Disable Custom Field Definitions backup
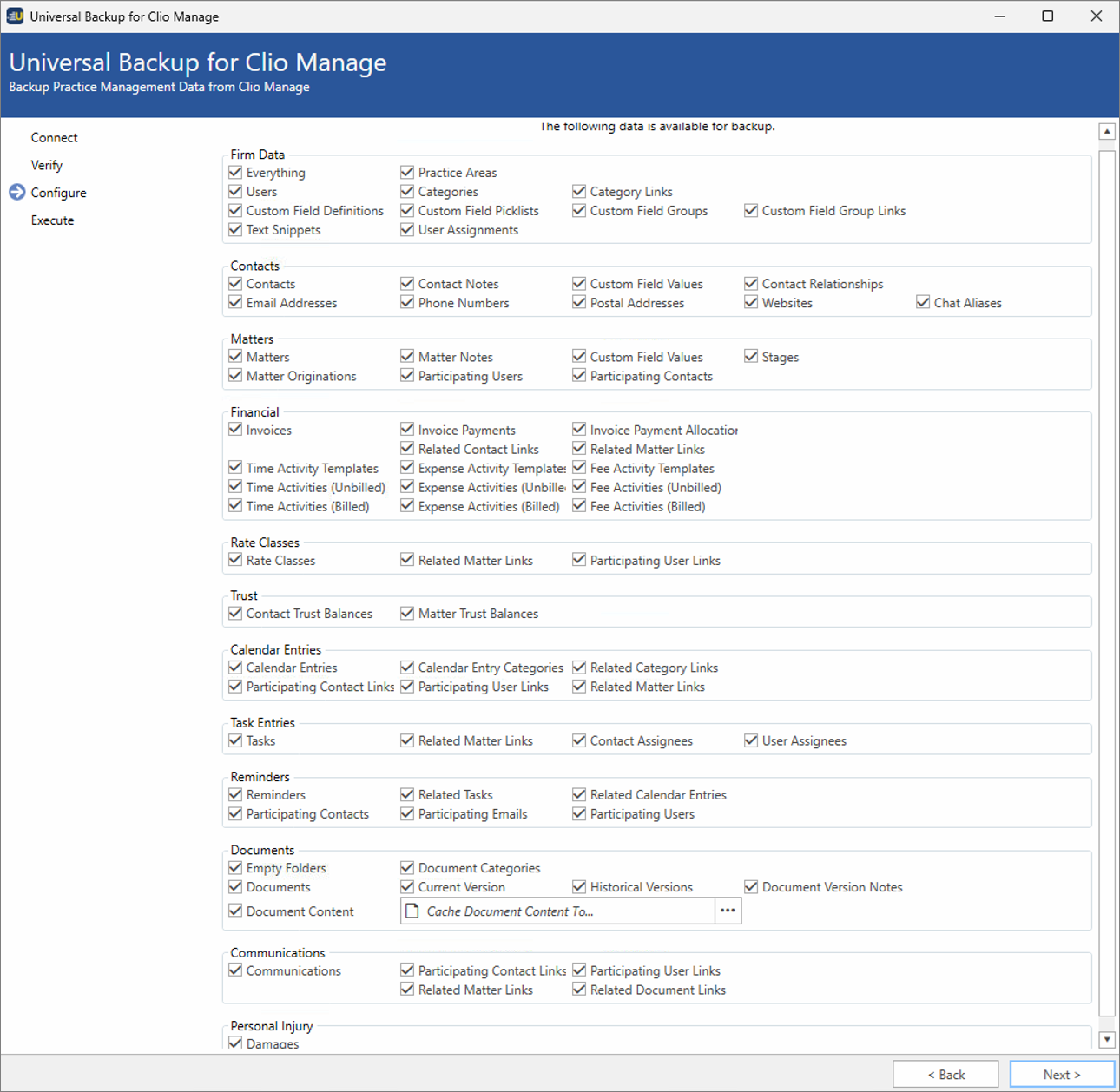1120x1092 pixels. tap(235, 210)
